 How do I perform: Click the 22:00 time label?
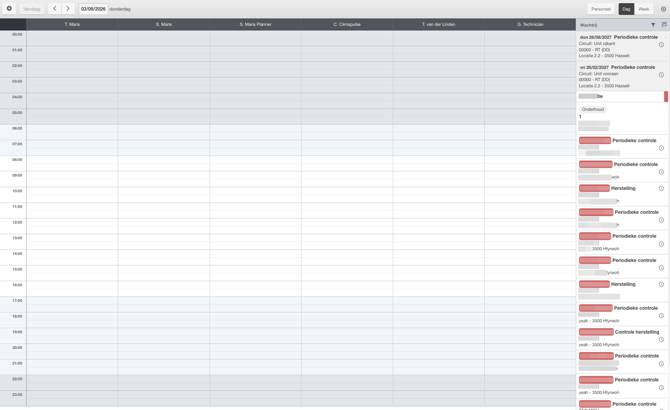pos(17,379)
